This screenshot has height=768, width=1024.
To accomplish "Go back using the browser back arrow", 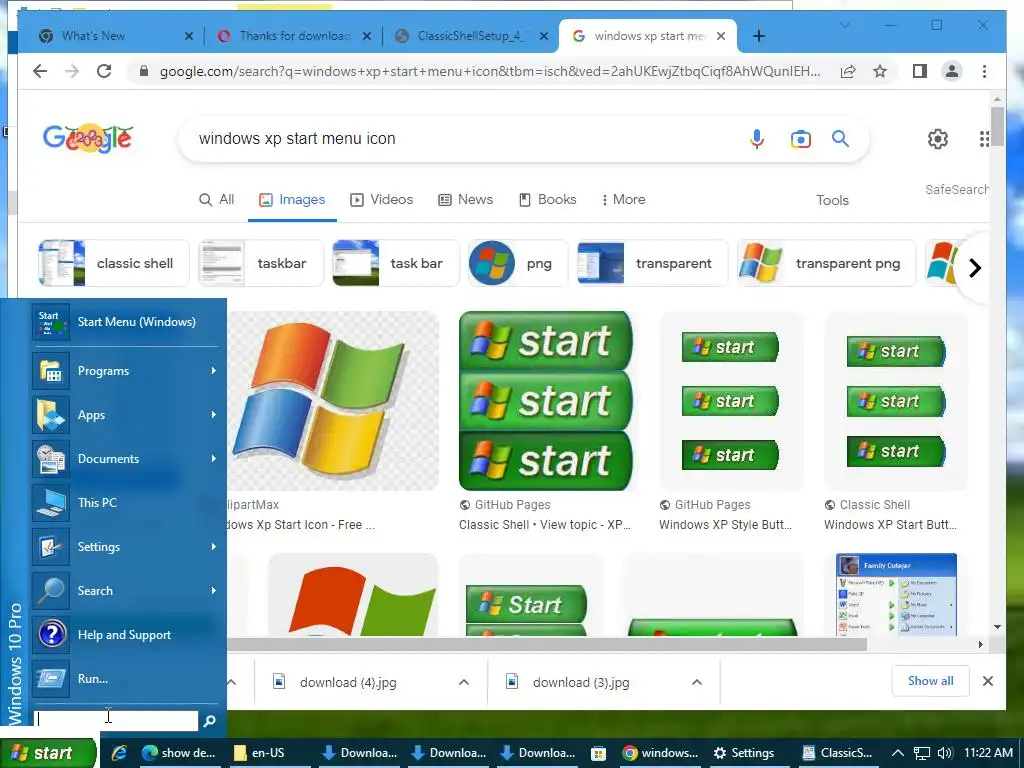I will point(40,71).
